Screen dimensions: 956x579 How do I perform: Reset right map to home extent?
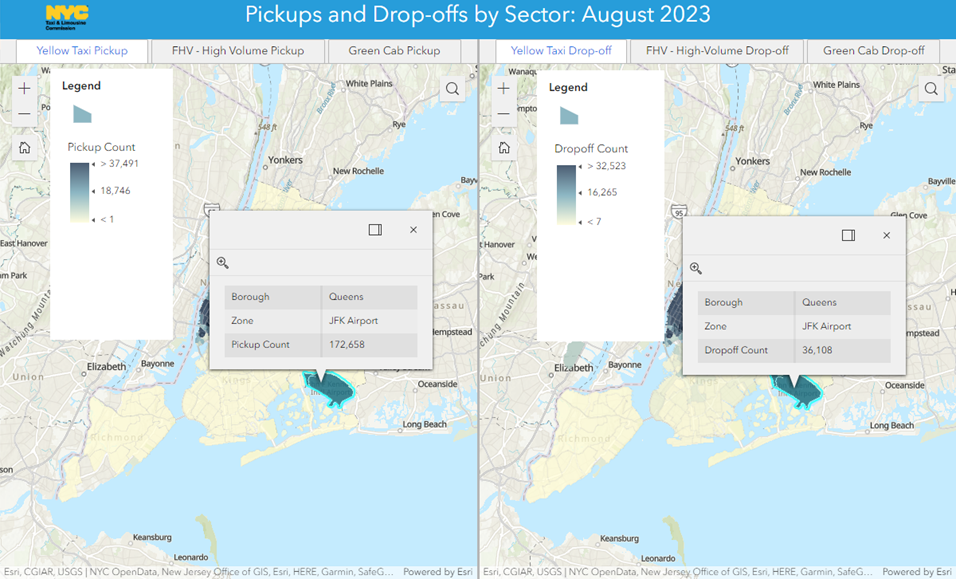pyautogui.click(x=504, y=147)
